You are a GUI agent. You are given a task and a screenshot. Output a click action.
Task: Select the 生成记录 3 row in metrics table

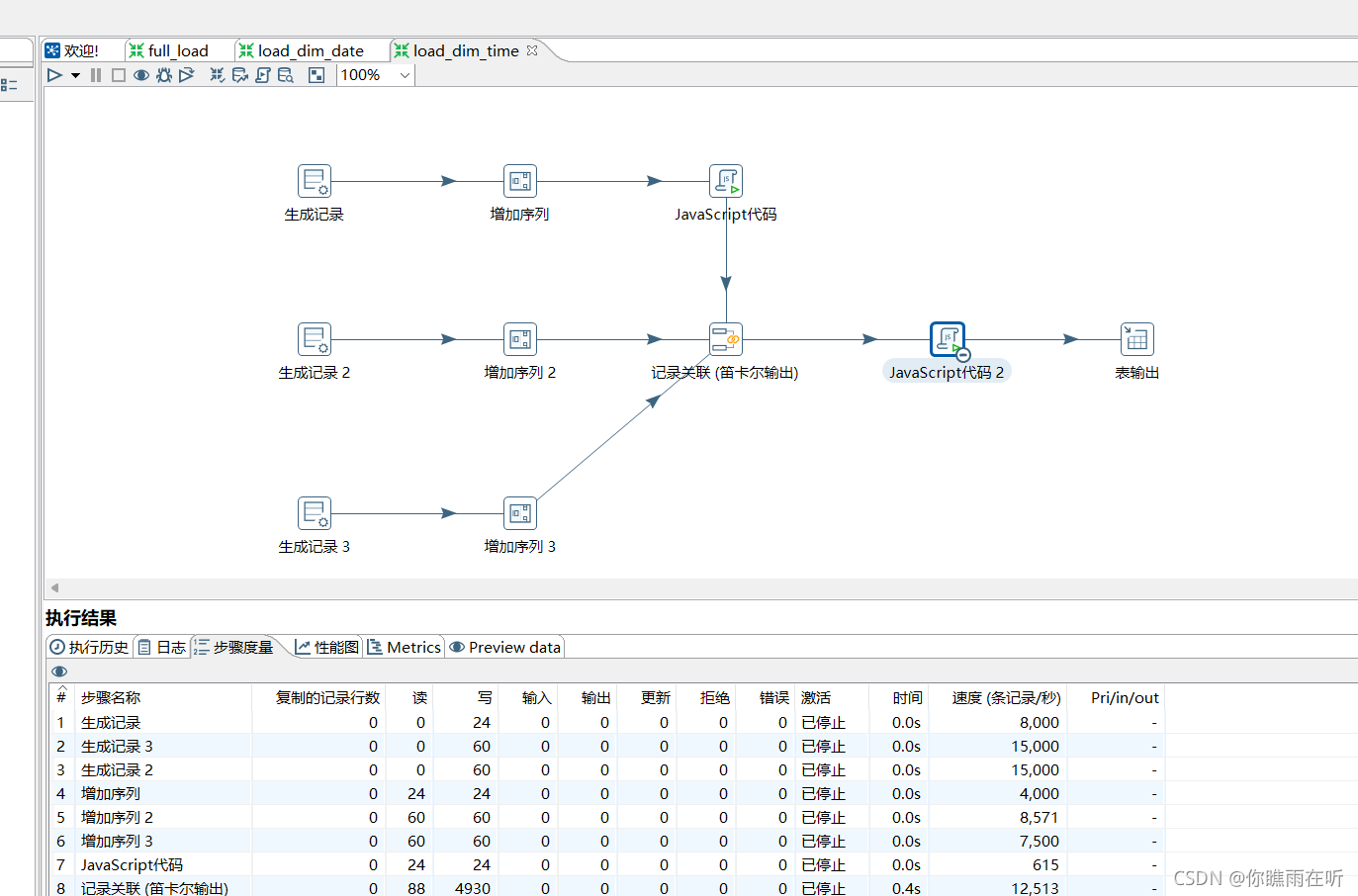(608, 746)
